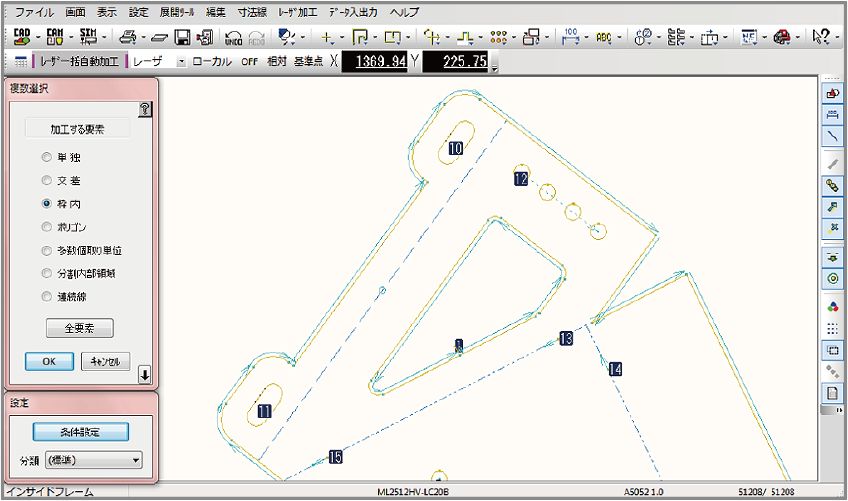Viewport: 848px width, 501px height.
Task: Open the 画面 menu
Action: coord(75,12)
